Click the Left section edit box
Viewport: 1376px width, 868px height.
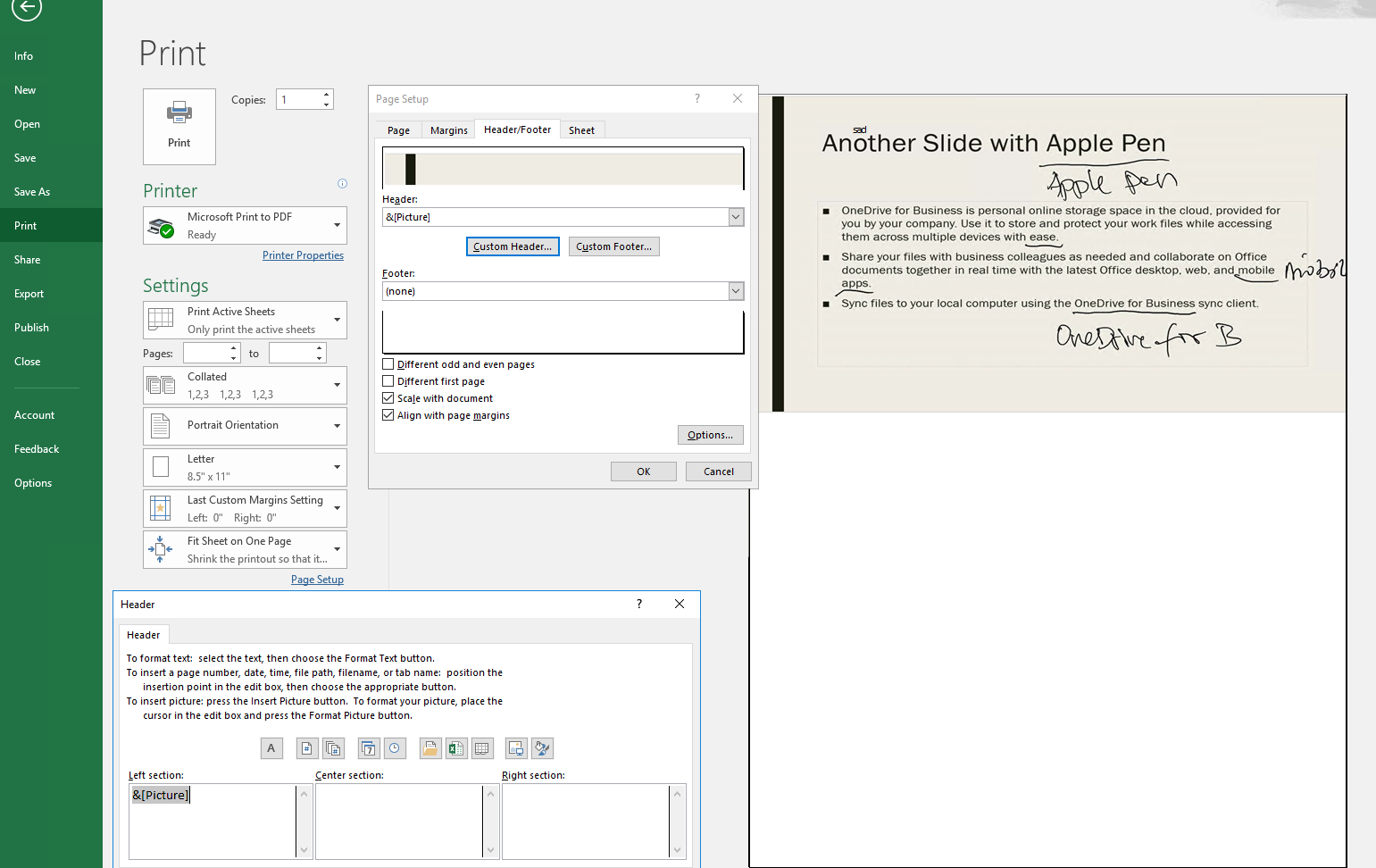pos(213,822)
